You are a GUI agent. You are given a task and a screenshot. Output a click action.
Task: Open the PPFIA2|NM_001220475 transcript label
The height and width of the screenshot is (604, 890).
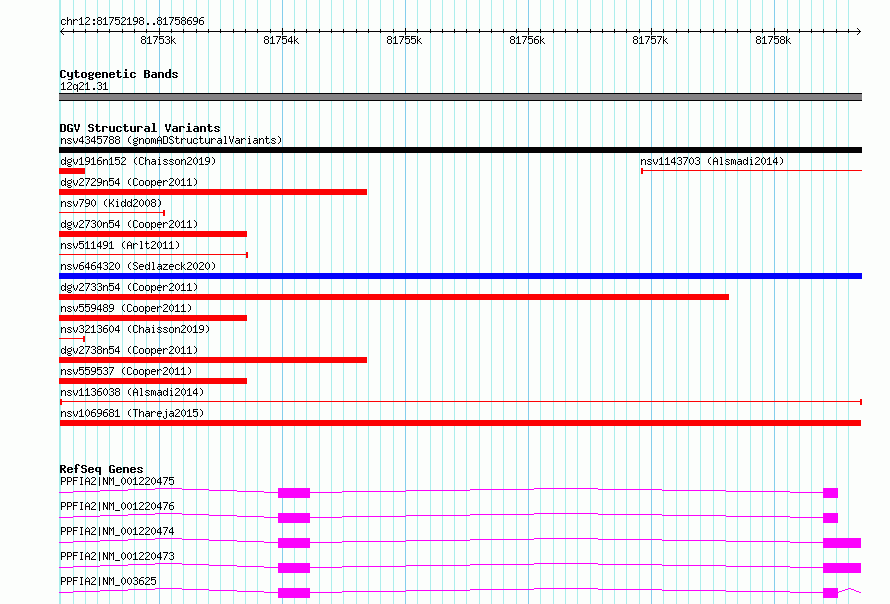click(117, 481)
